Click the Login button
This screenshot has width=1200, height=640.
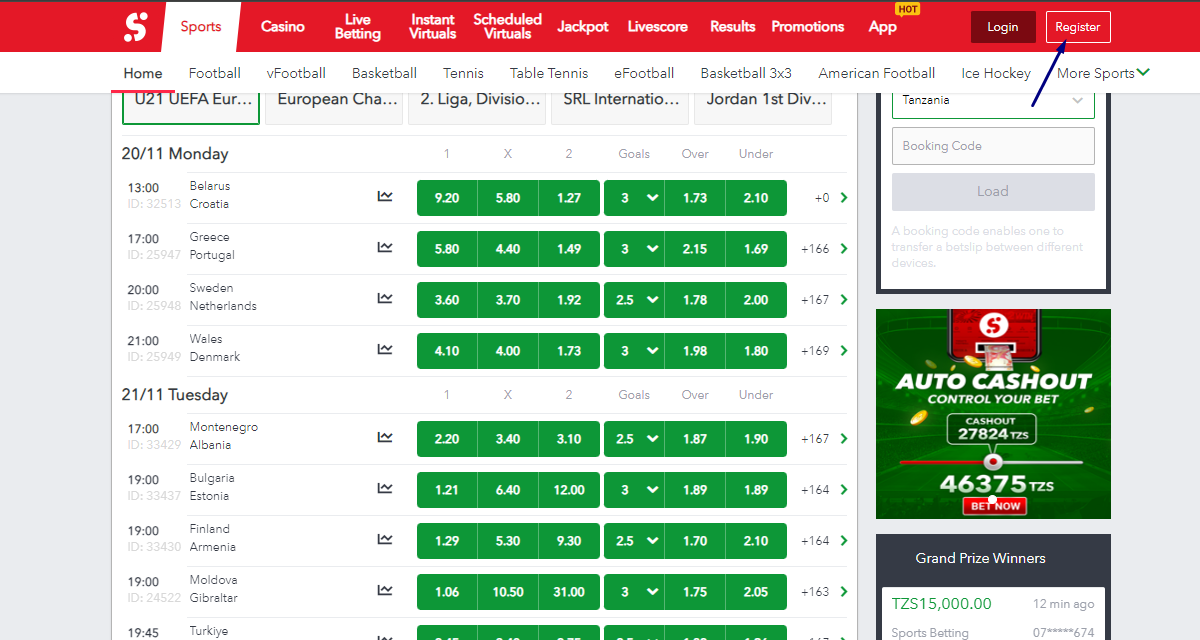pyautogui.click(x=1003, y=27)
